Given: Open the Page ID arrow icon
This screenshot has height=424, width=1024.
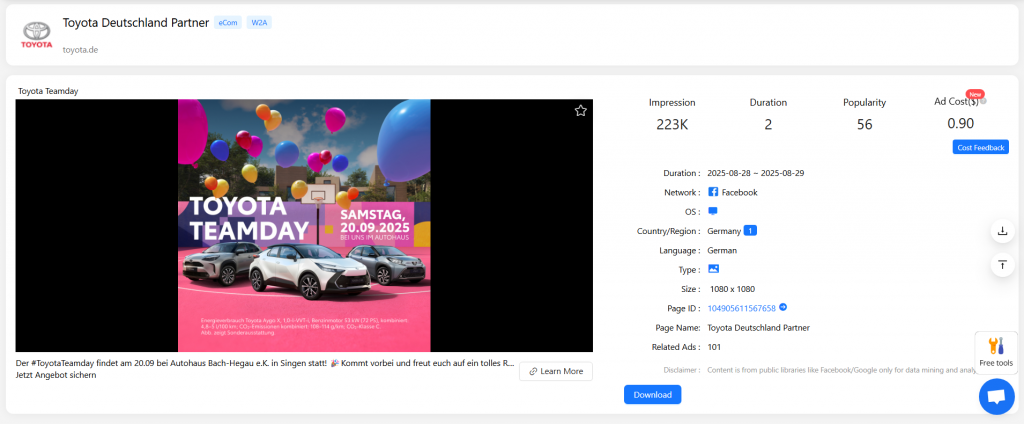Looking at the screenshot, I should click(x=783, y=308).
